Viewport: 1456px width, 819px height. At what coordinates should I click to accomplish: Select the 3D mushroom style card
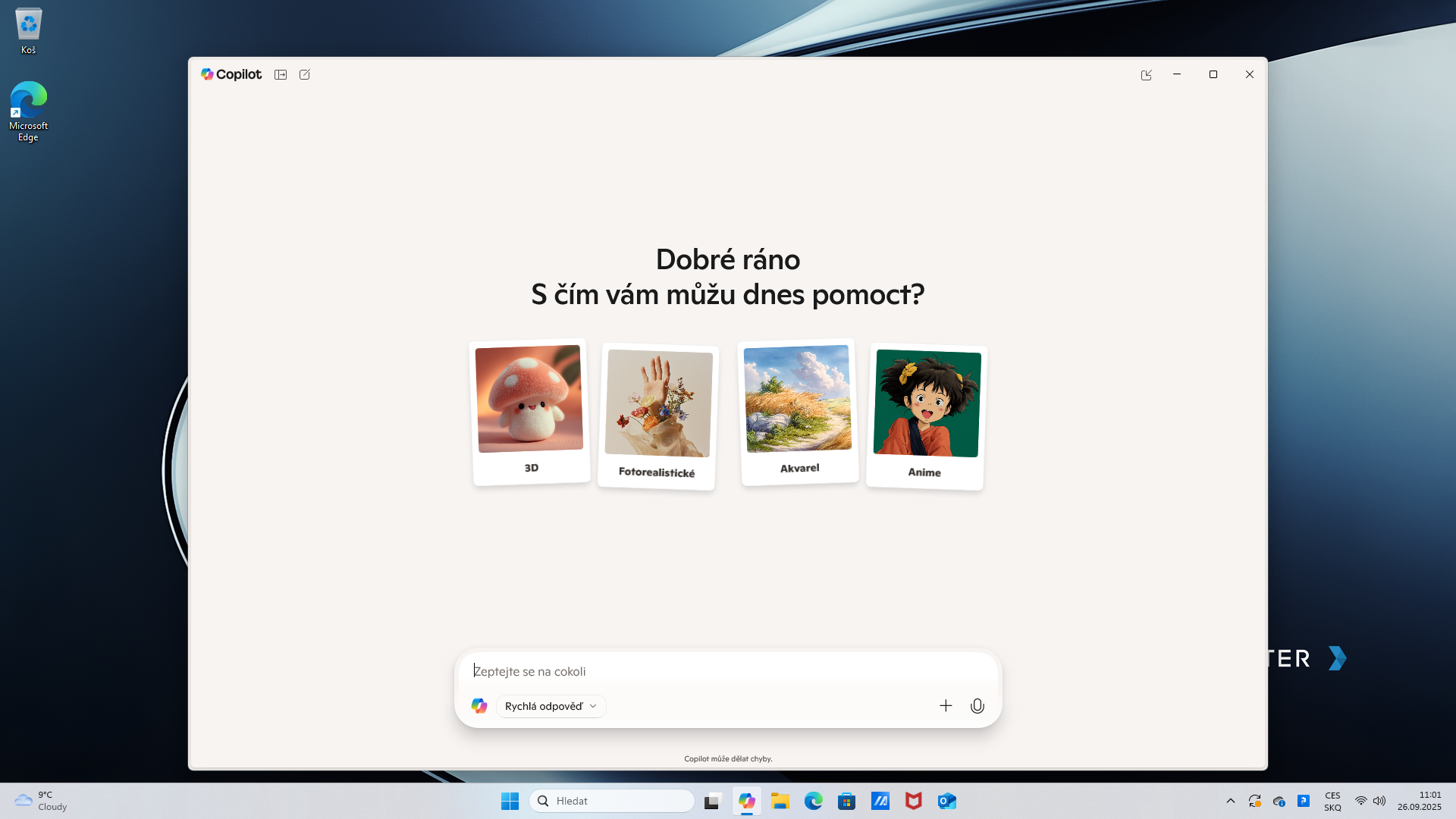(x=530, y=411)
